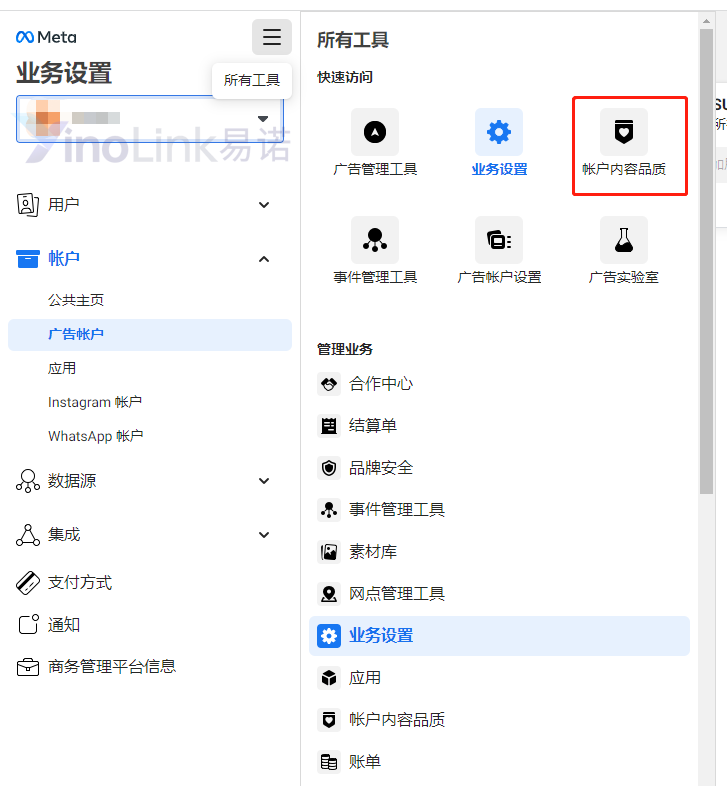Click the 结算单 icon in list
The height and width of the screenshot is (786, 727).
(x=329, y=426)
